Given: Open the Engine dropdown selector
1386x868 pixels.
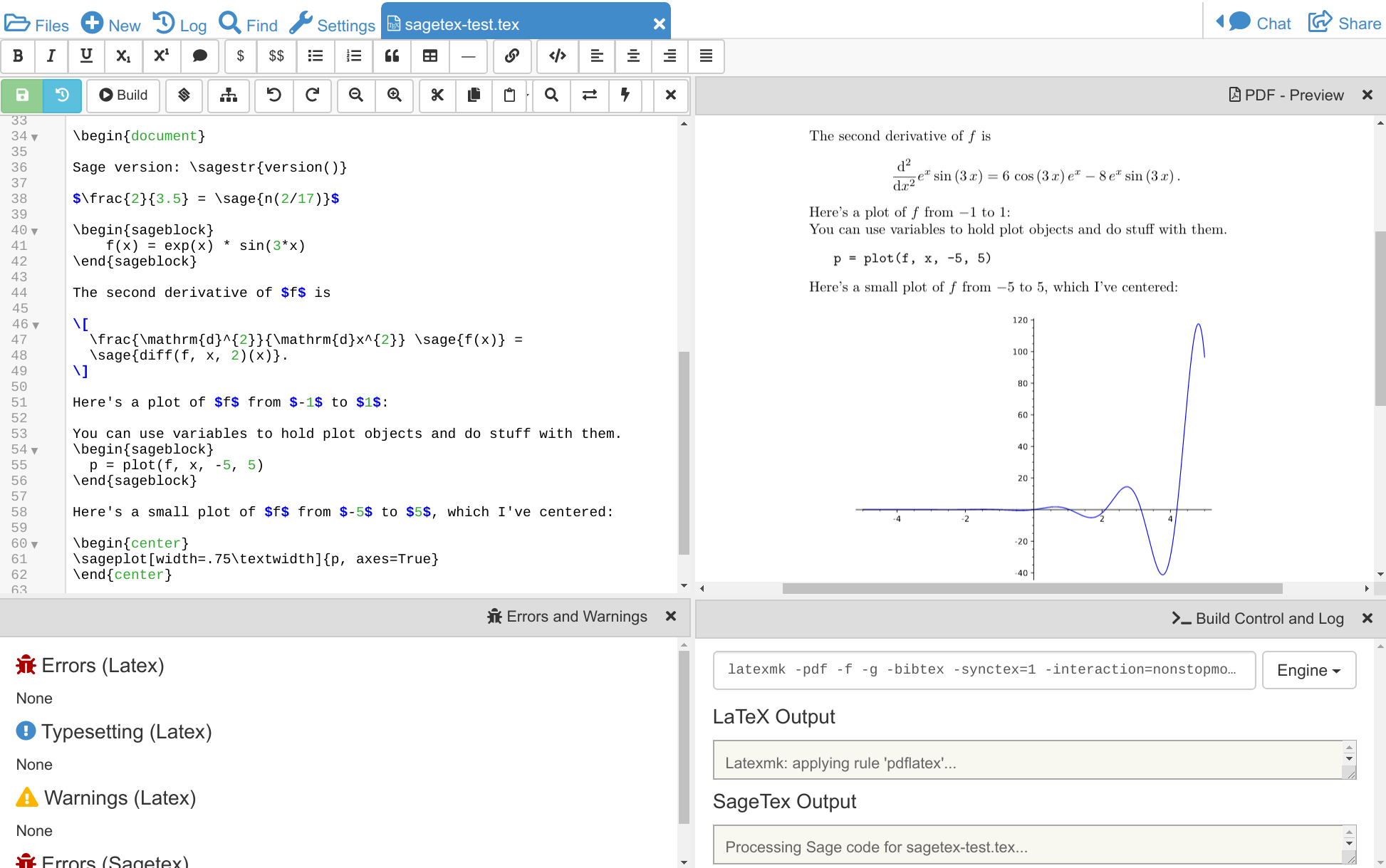Looking at the screenshot, I should 1308,669.
